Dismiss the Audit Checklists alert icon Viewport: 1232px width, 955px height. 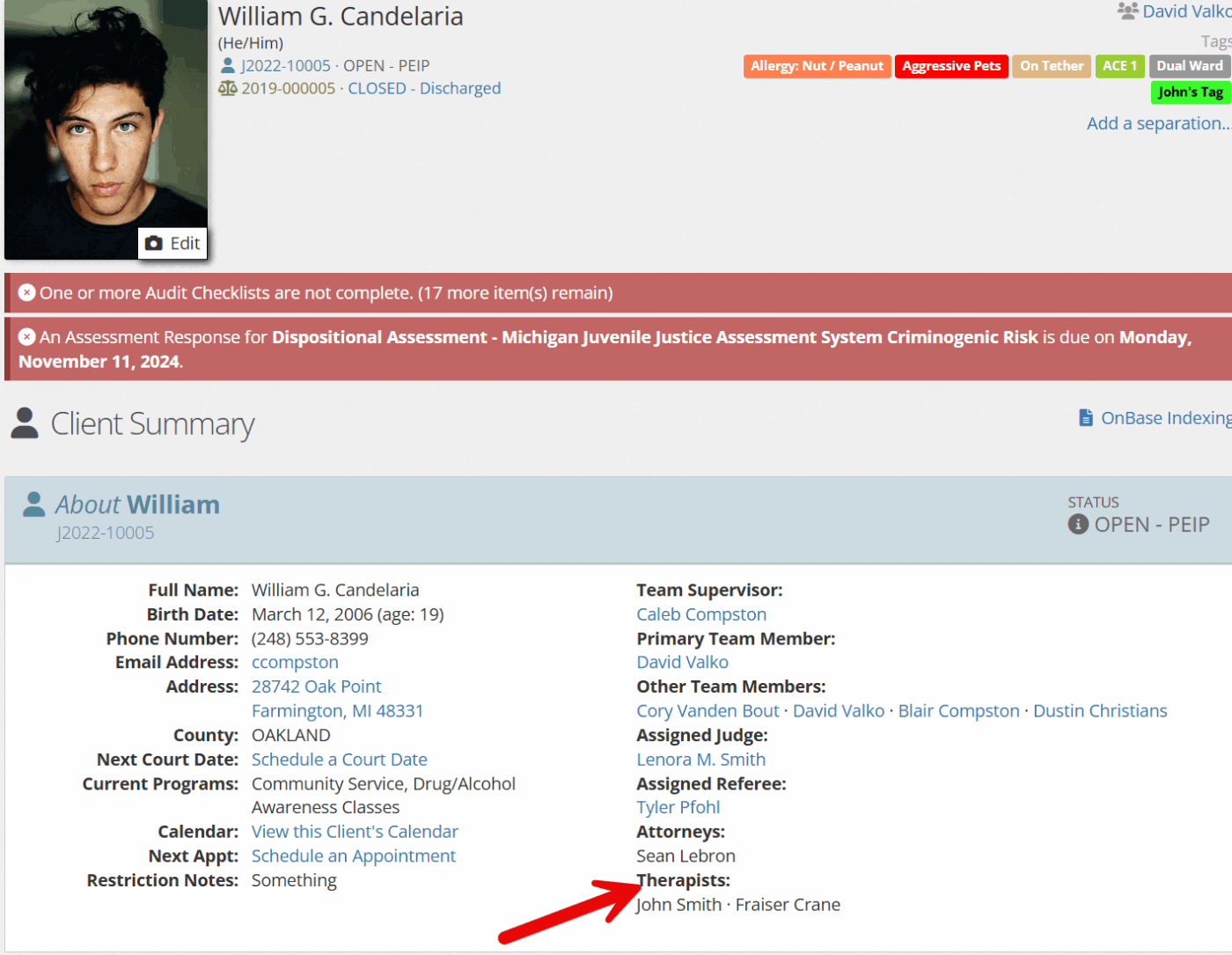point(27,293)
